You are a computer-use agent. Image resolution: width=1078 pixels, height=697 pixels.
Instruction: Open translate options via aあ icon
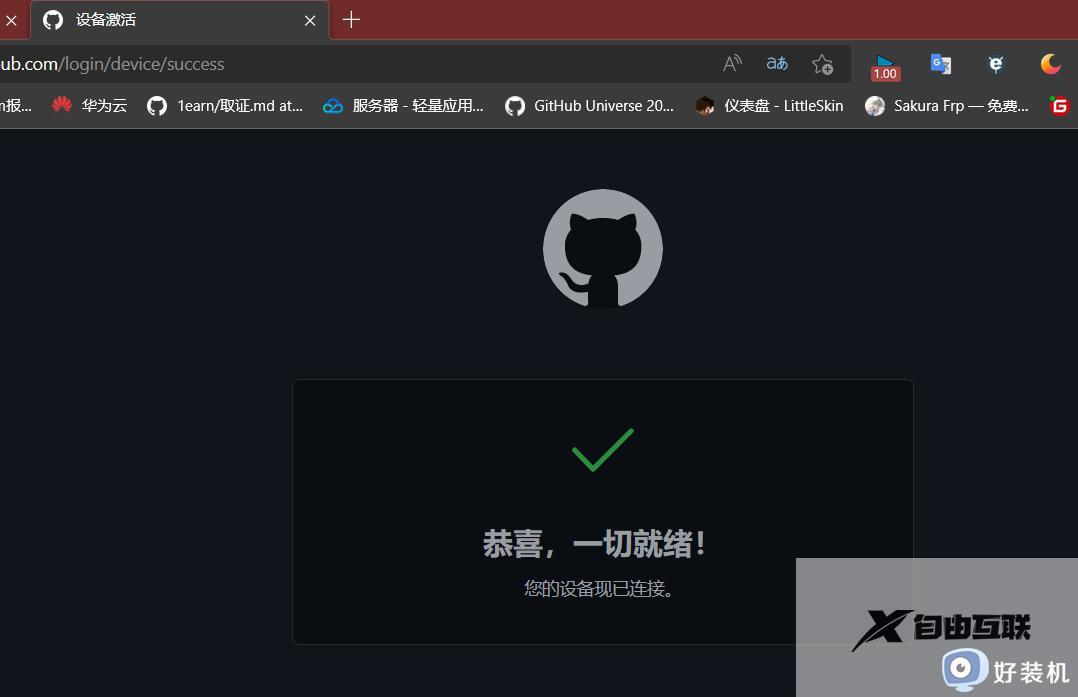776,63
